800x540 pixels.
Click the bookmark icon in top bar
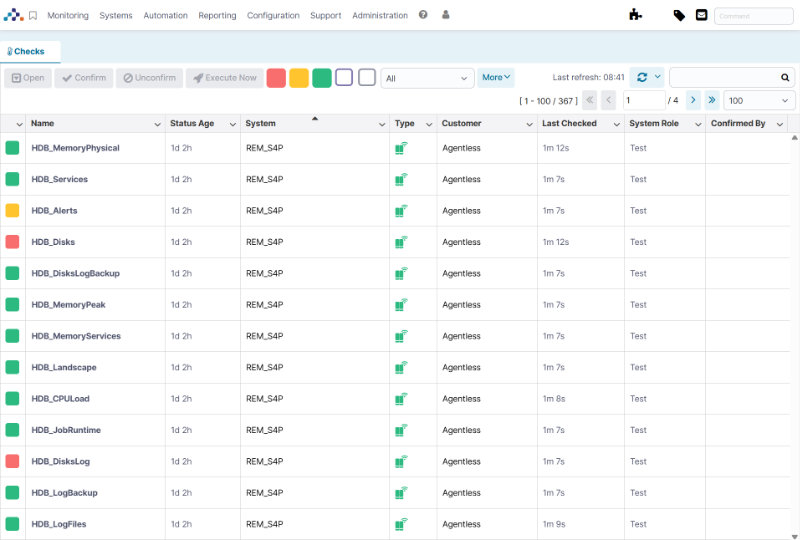tap(33, 16)
